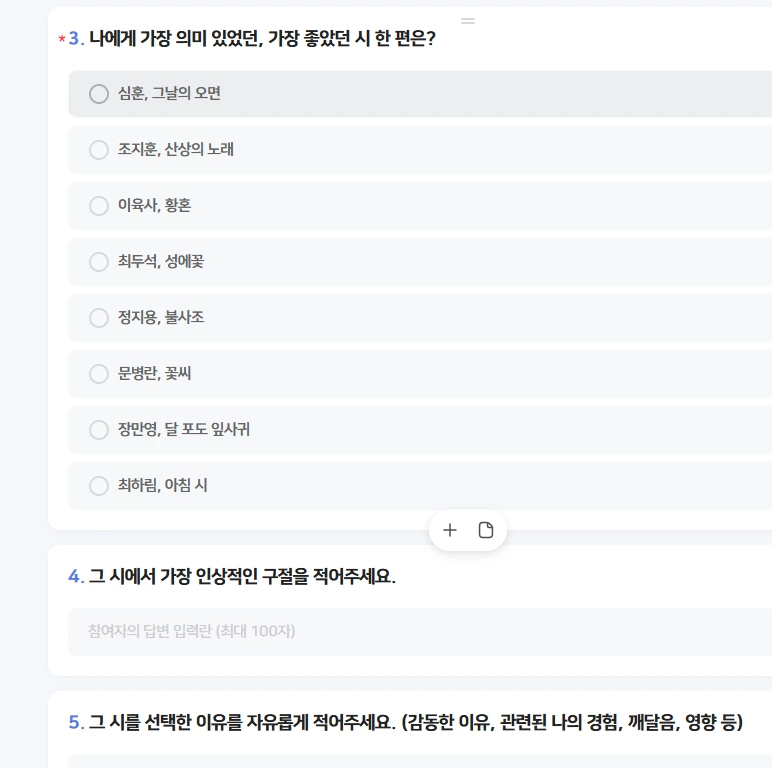This screenshot has height=768, width=772.
Task: Click the blue number 4 question label
Action: coord(76,576)
